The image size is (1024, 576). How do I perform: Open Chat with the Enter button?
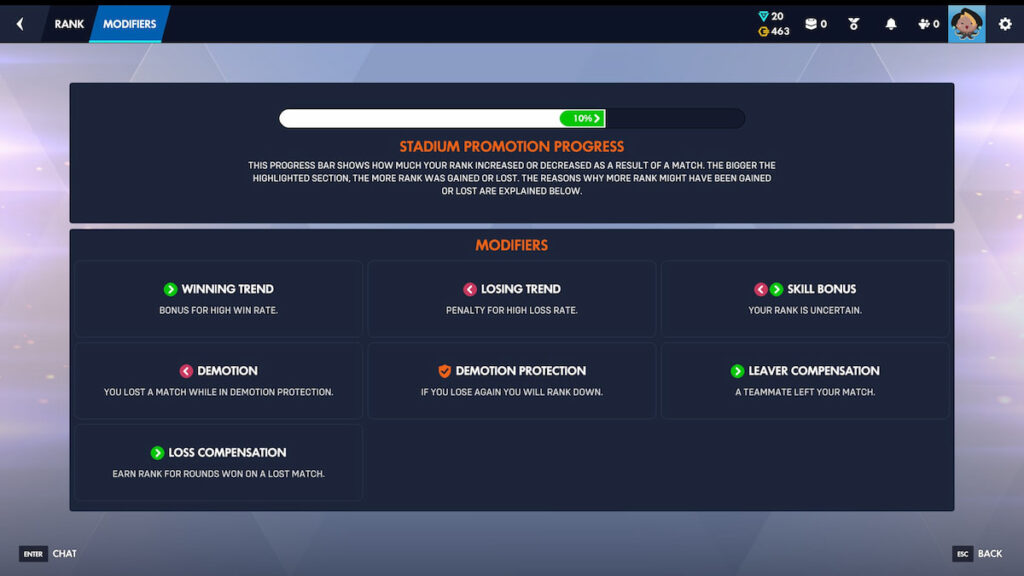tap(33, 553)
